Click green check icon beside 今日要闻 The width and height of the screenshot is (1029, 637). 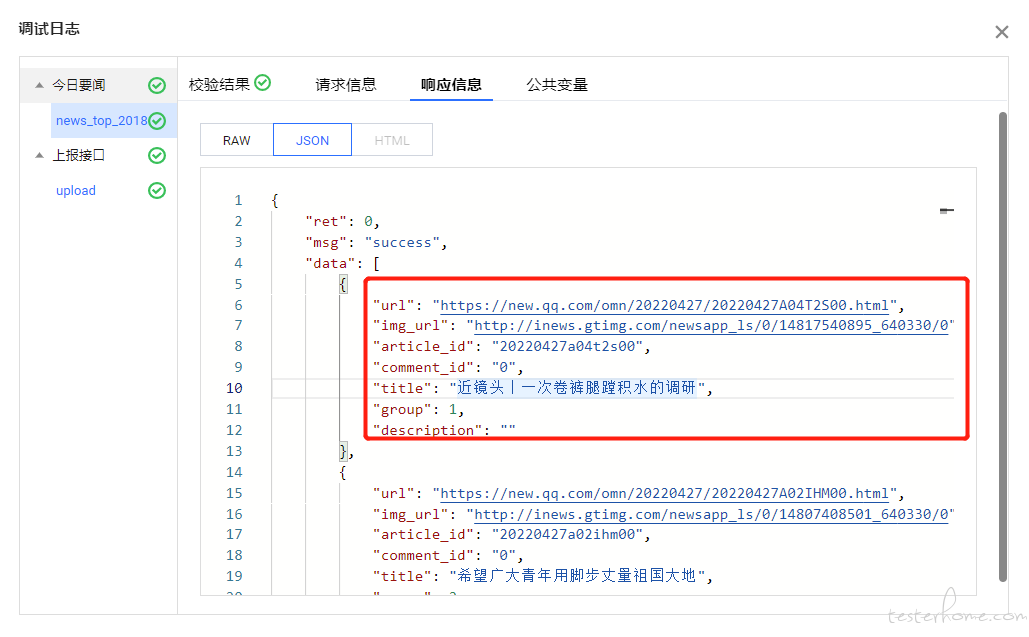[157, 86]
